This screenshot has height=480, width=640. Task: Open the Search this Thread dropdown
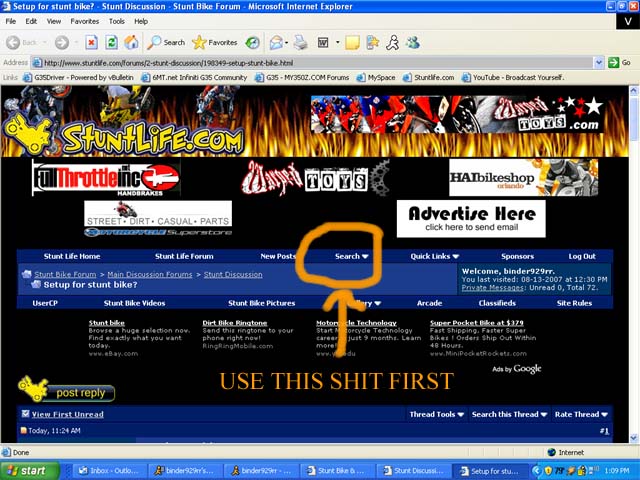click(508, 414)
